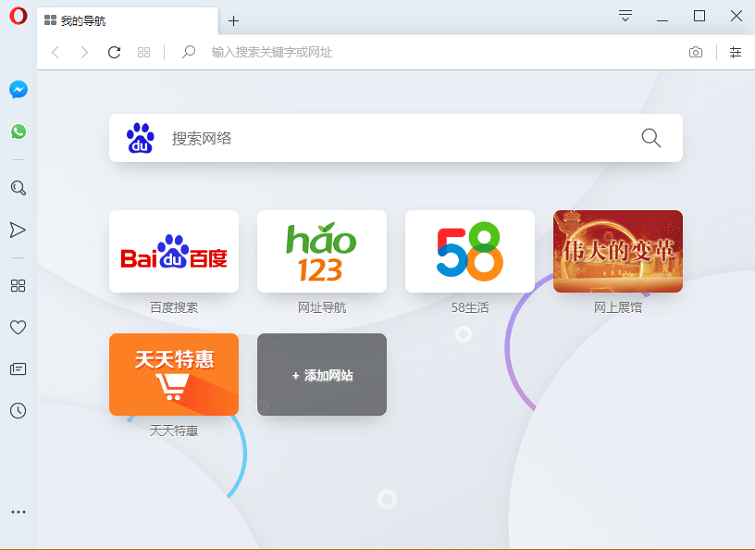The image size is (755, 550).
Task: Click the sidebar search icon
Action: click(18, 188)
